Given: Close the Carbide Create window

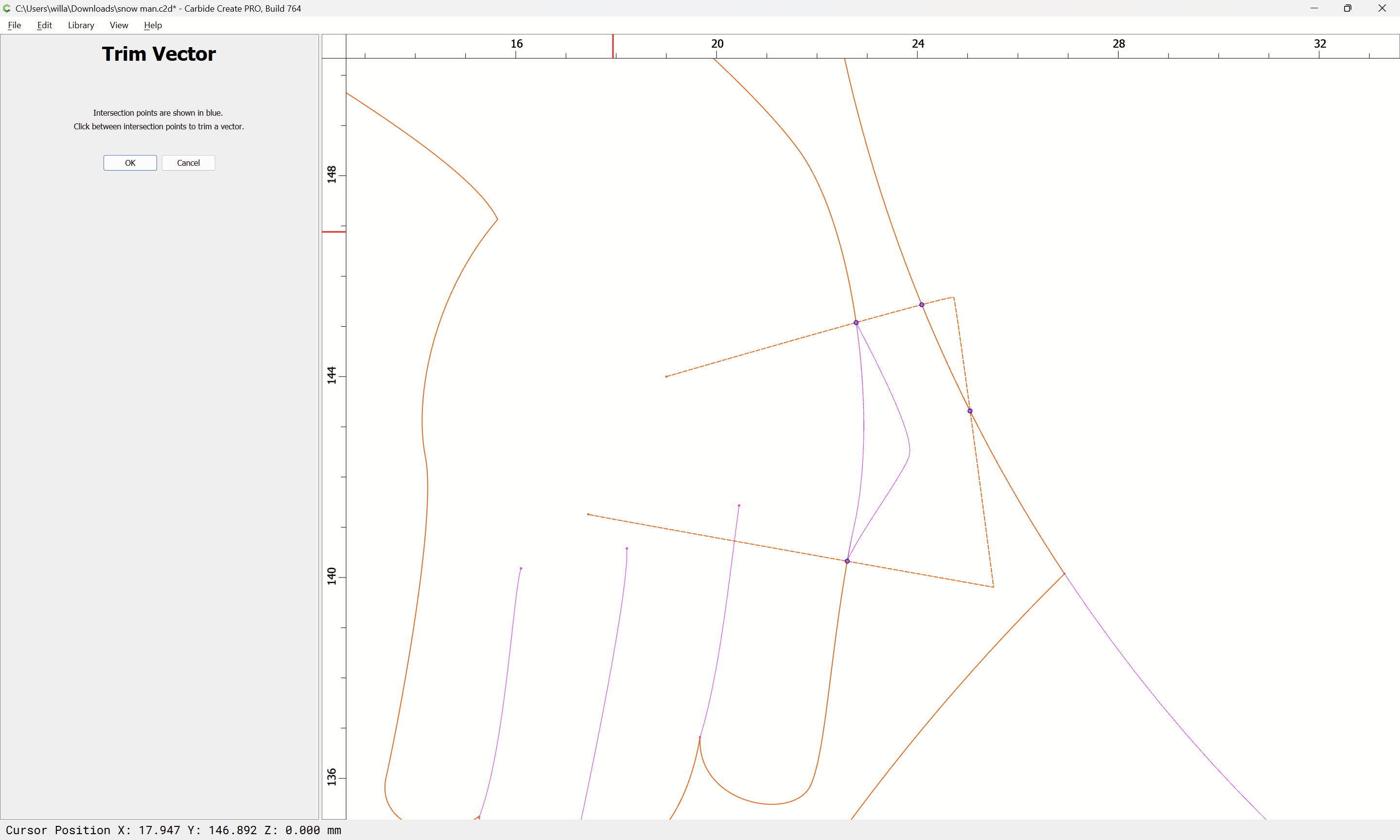Looking at the screenshot, I should pyautogui.click(x=1382, y=8).
